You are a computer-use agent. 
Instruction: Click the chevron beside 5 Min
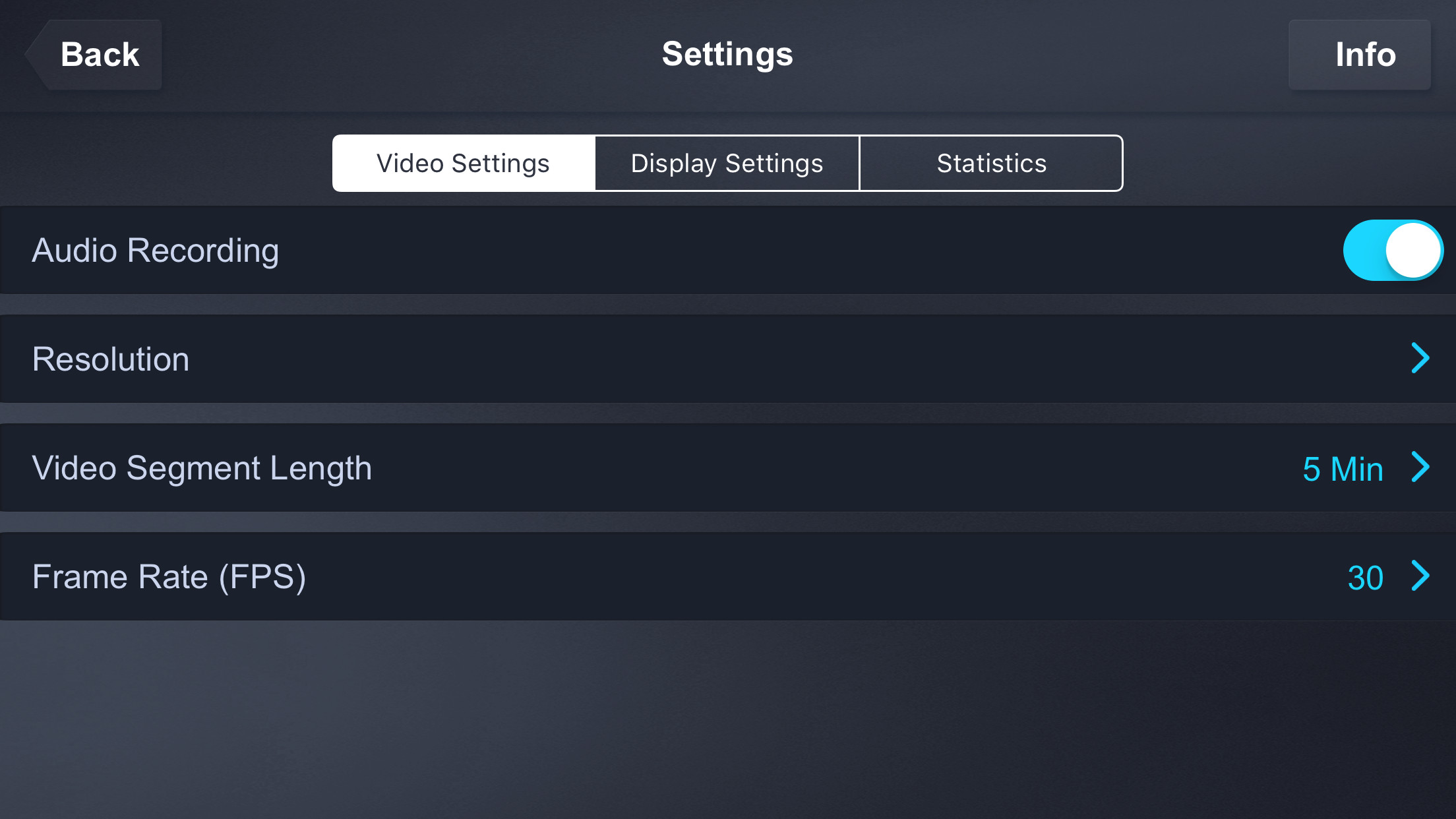coord(1420,468)
